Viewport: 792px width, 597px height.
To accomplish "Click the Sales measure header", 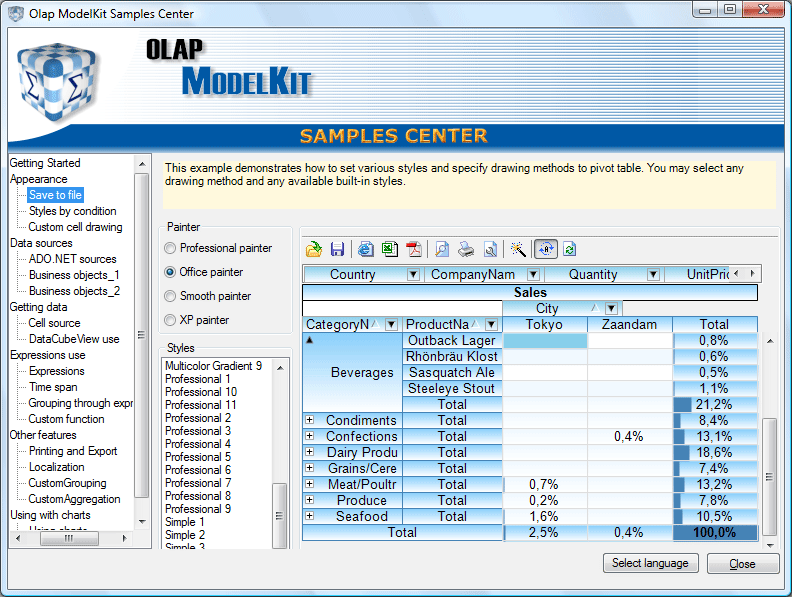I will [x=530, y=292].
